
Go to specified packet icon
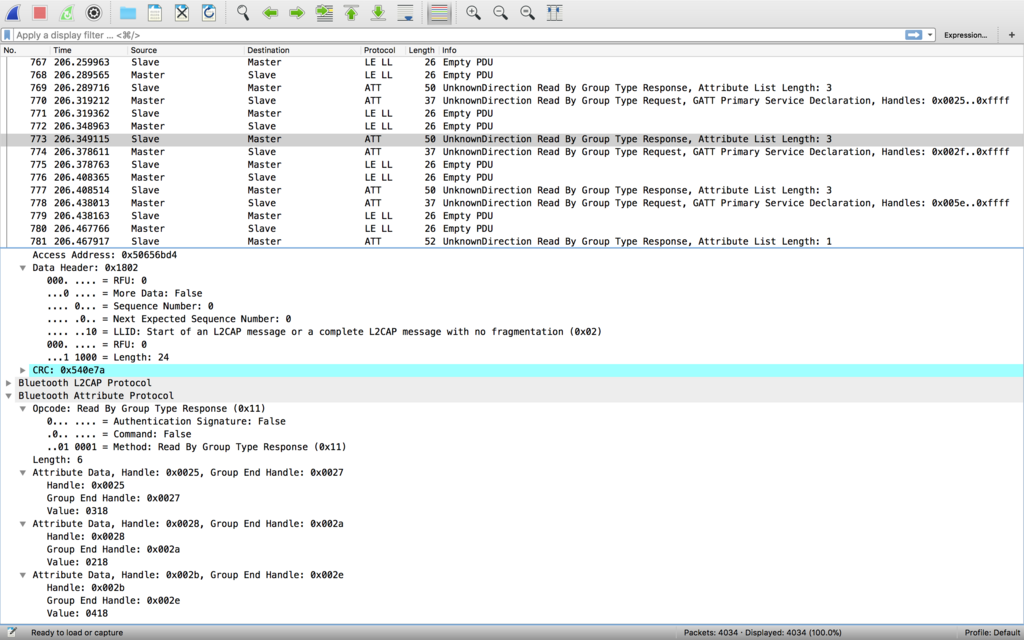[x=324, y=12]
